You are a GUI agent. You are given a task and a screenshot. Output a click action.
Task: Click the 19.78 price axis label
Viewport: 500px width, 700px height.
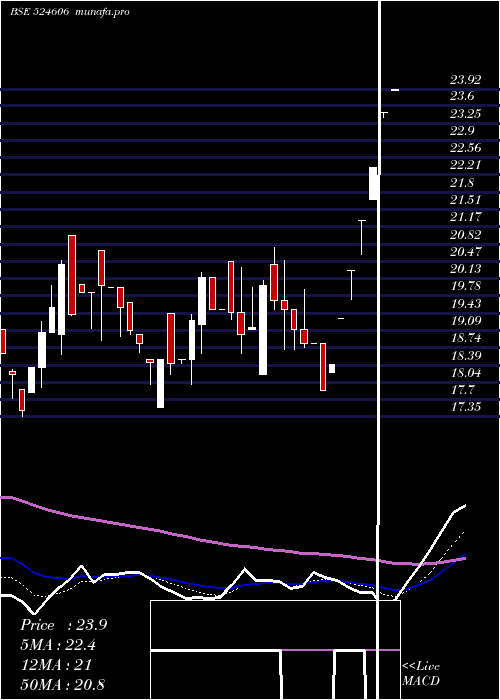click(x=465, y=286)
